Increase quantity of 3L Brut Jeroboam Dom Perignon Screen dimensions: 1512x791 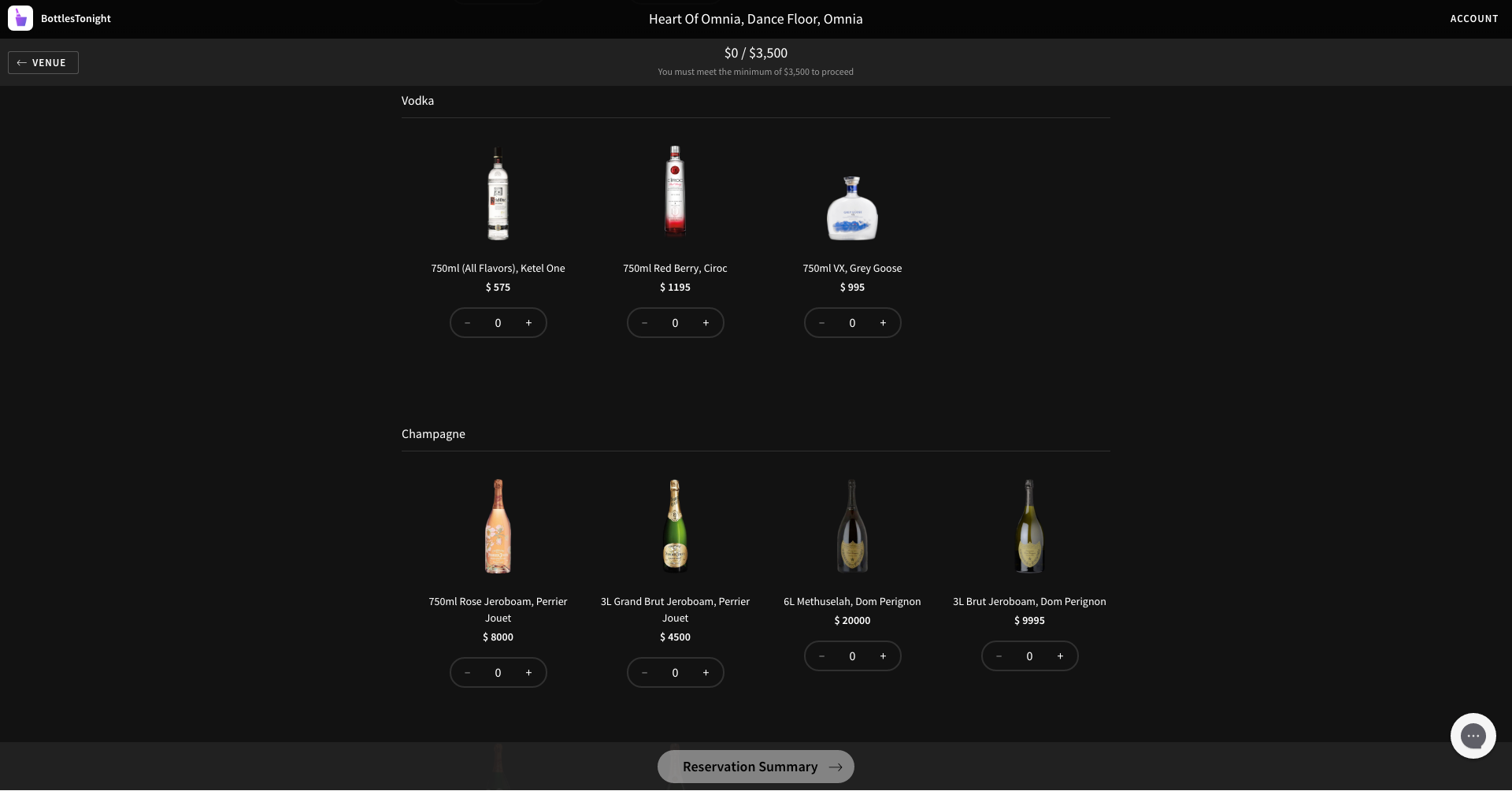click(x=1060, y=655)
